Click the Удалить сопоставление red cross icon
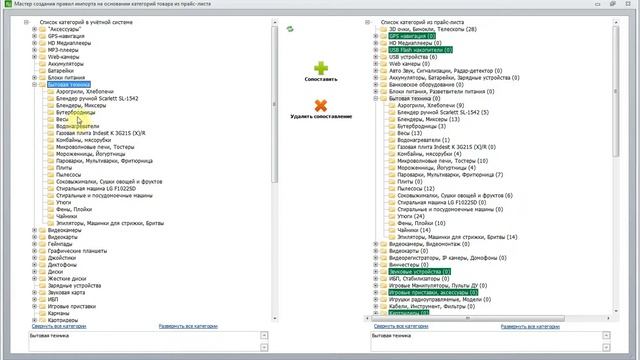The height and width of the screenshot is (360, 640). (321, 105)
